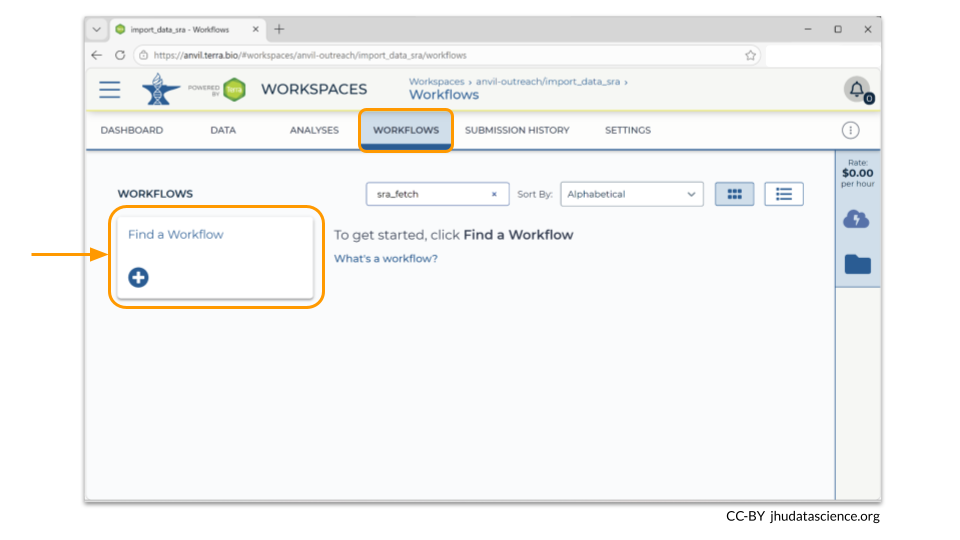Close the import_data_sra browser tab
The width and height of the screenshot is (960, 540).
click(x=256, y=29)
